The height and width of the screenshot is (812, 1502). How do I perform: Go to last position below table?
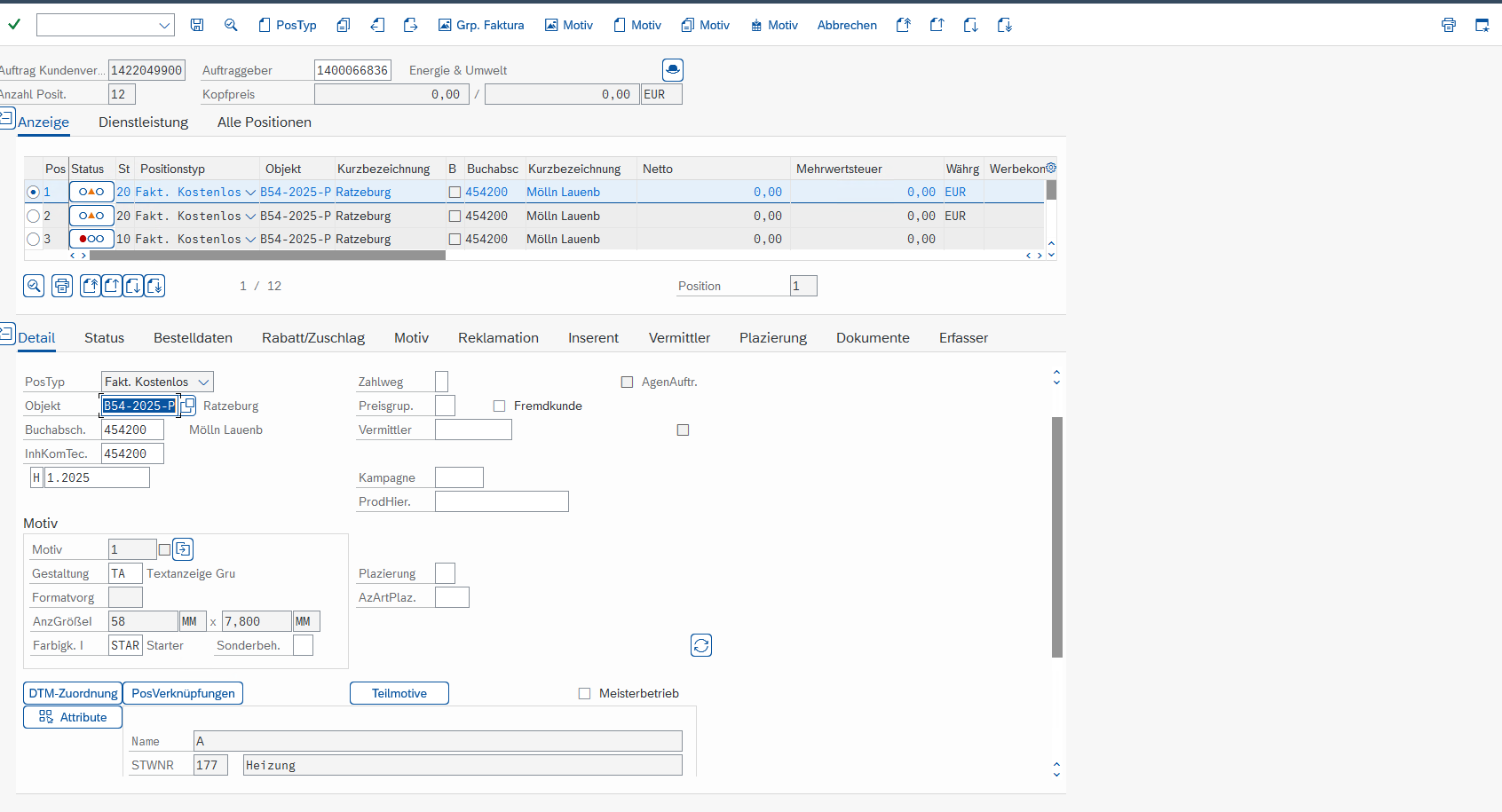point(154,286)
